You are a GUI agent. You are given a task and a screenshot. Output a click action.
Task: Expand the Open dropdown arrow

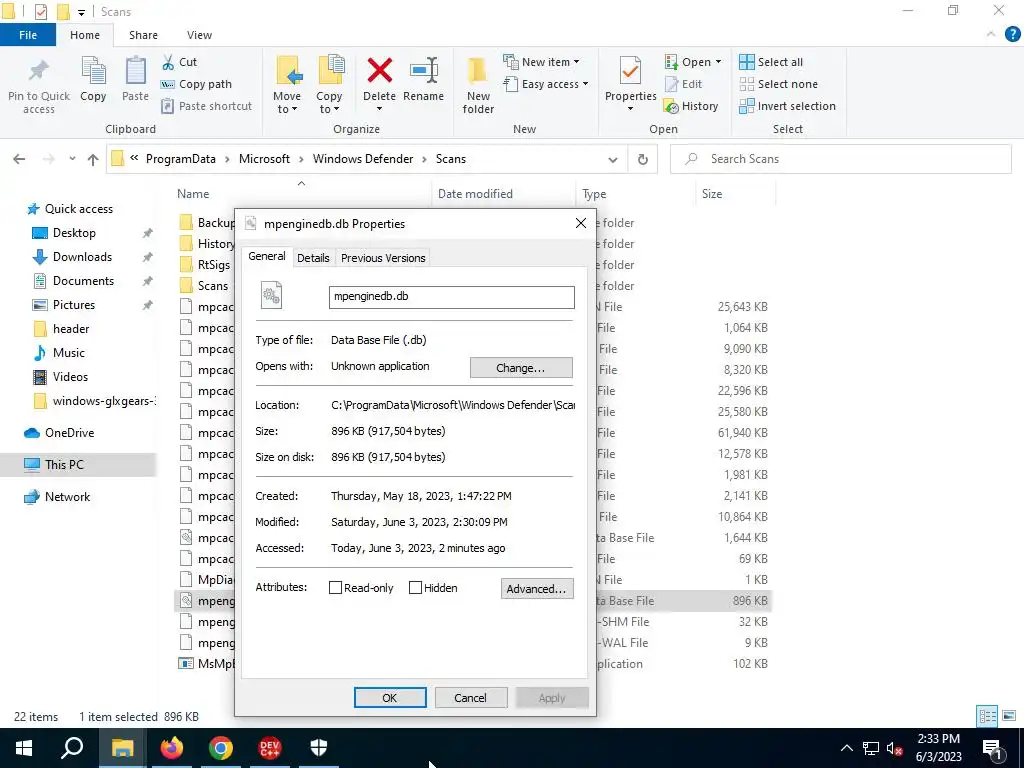718,62
